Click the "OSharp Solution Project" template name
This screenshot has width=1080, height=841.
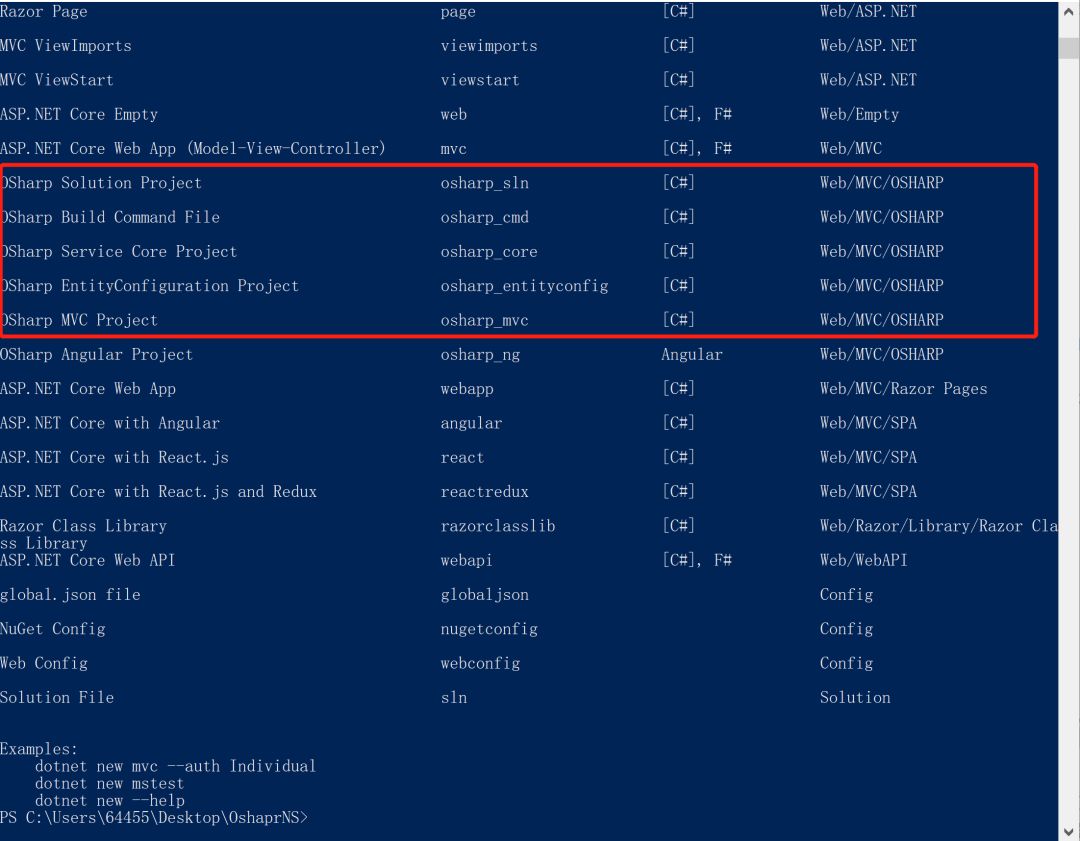point(102,183)
